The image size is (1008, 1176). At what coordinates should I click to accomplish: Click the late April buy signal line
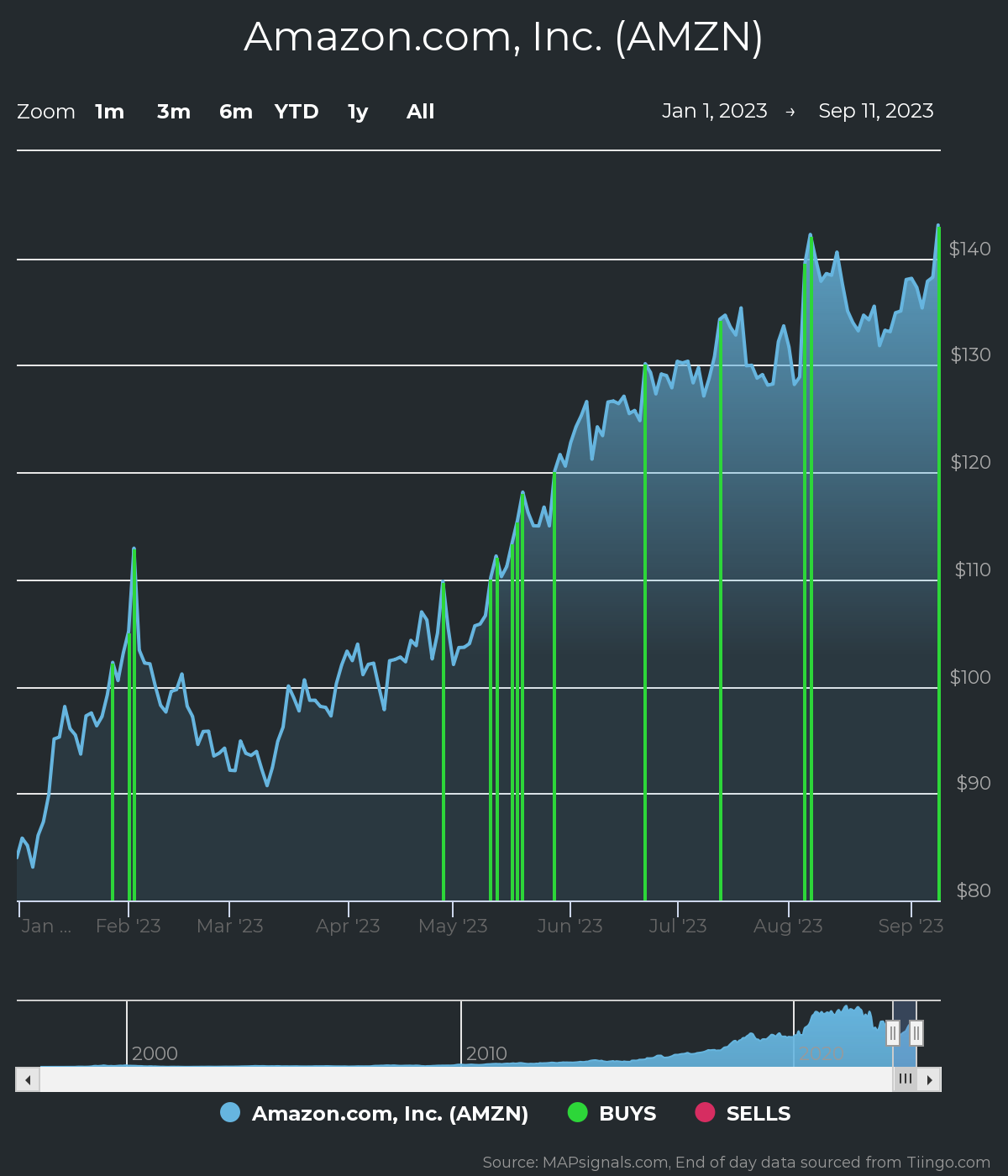[x=443, y=741]
